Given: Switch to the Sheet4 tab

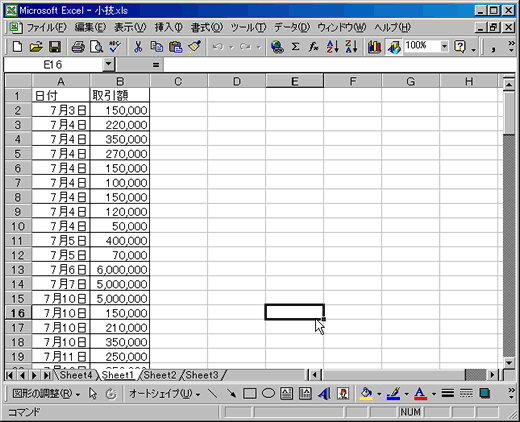Looking at the screenshot, I should click(x=76, y=375).
